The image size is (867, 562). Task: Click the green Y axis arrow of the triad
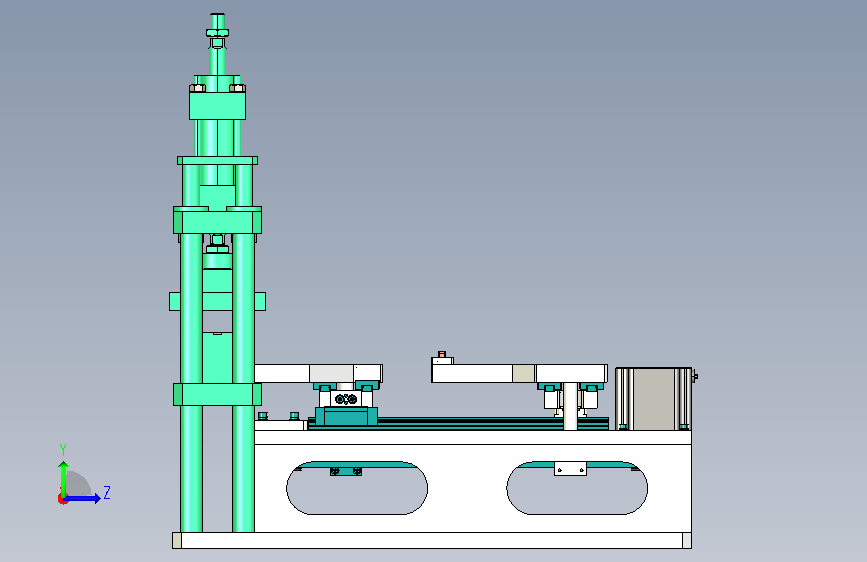[x=64, y=479]
